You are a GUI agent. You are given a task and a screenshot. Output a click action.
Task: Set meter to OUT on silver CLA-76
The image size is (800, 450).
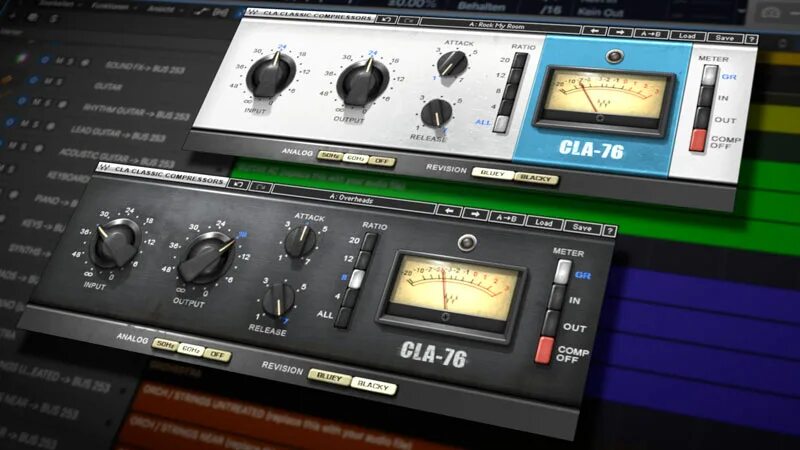point(703,118)
